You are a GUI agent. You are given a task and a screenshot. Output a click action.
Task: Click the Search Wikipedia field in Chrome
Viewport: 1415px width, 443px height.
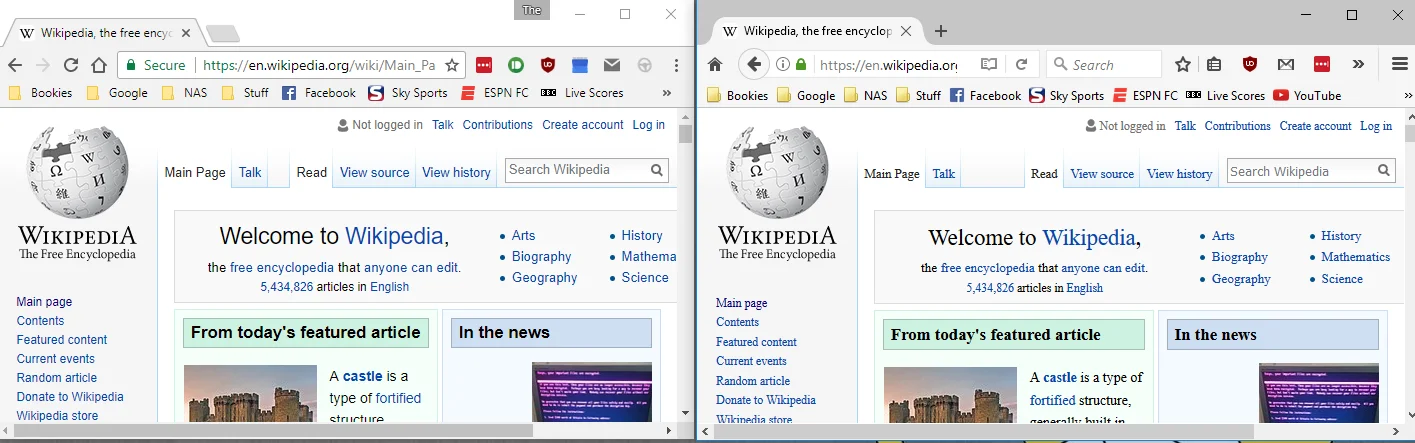click(x=577, y=170)
